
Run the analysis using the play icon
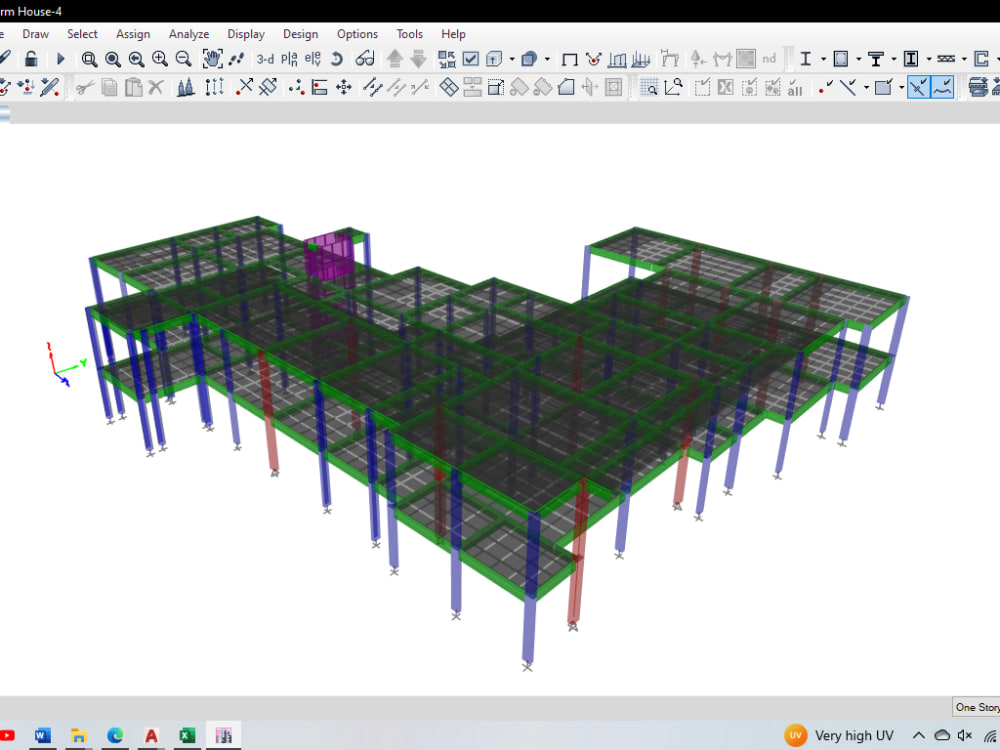[x=61, y=59]
